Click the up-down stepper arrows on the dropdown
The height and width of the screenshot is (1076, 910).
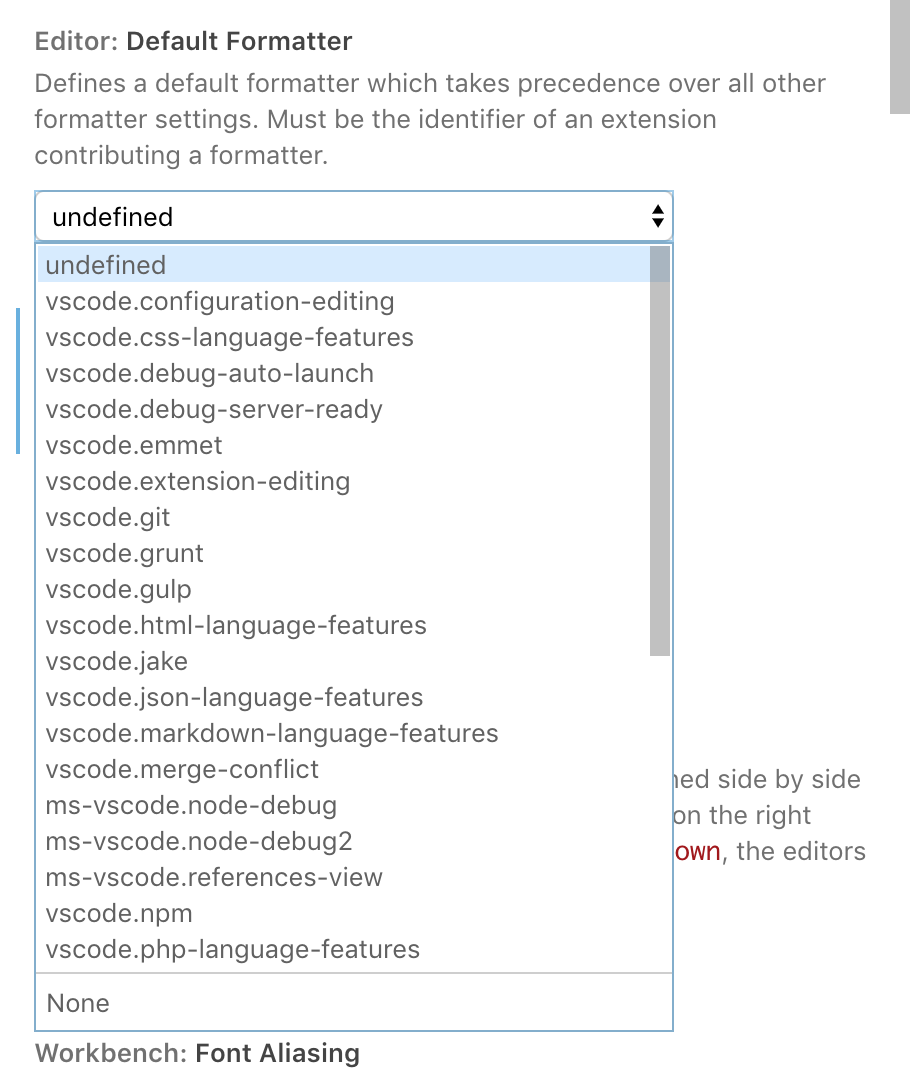(x=657, y=216)
